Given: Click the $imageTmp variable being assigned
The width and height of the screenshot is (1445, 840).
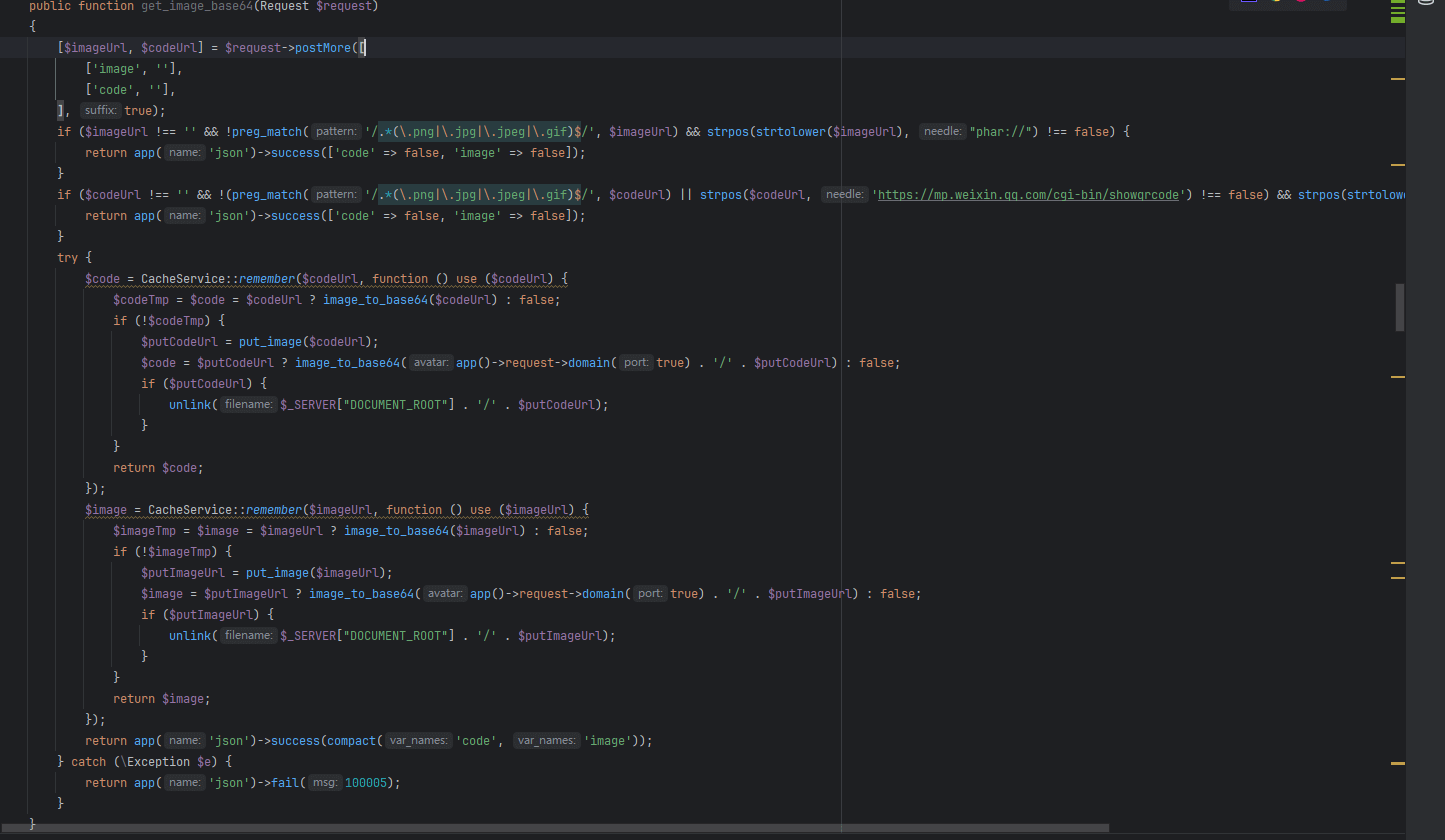Looking at the screenshot, I should tap(148, 531).
